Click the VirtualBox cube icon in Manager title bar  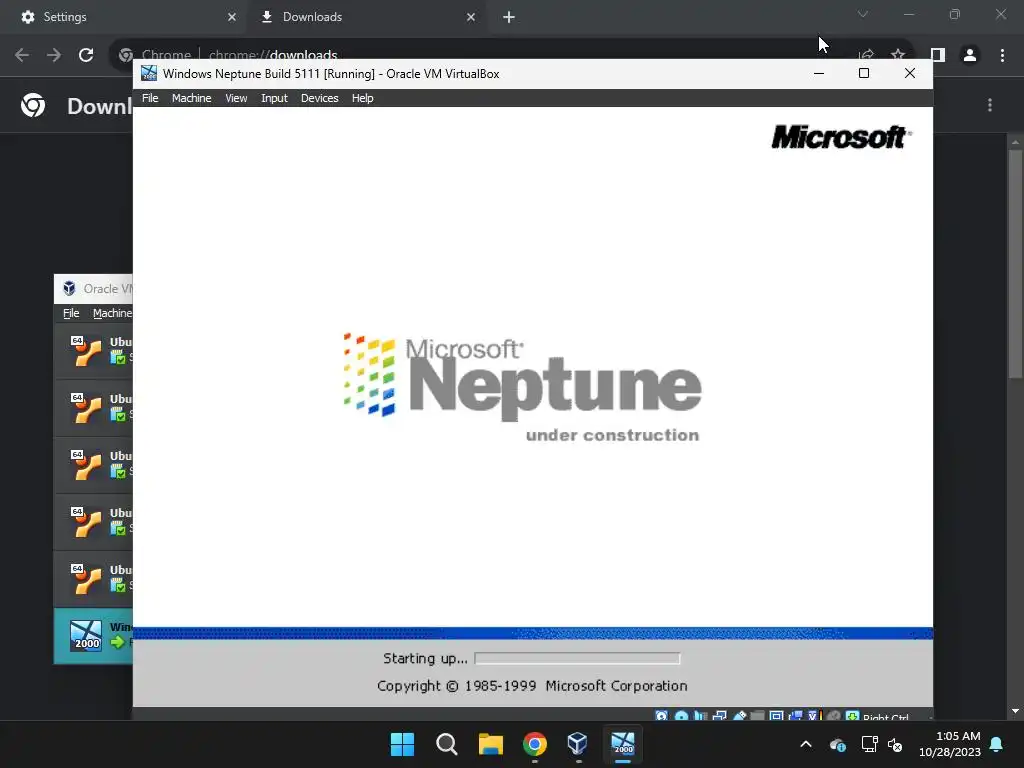tap(69, 289)
